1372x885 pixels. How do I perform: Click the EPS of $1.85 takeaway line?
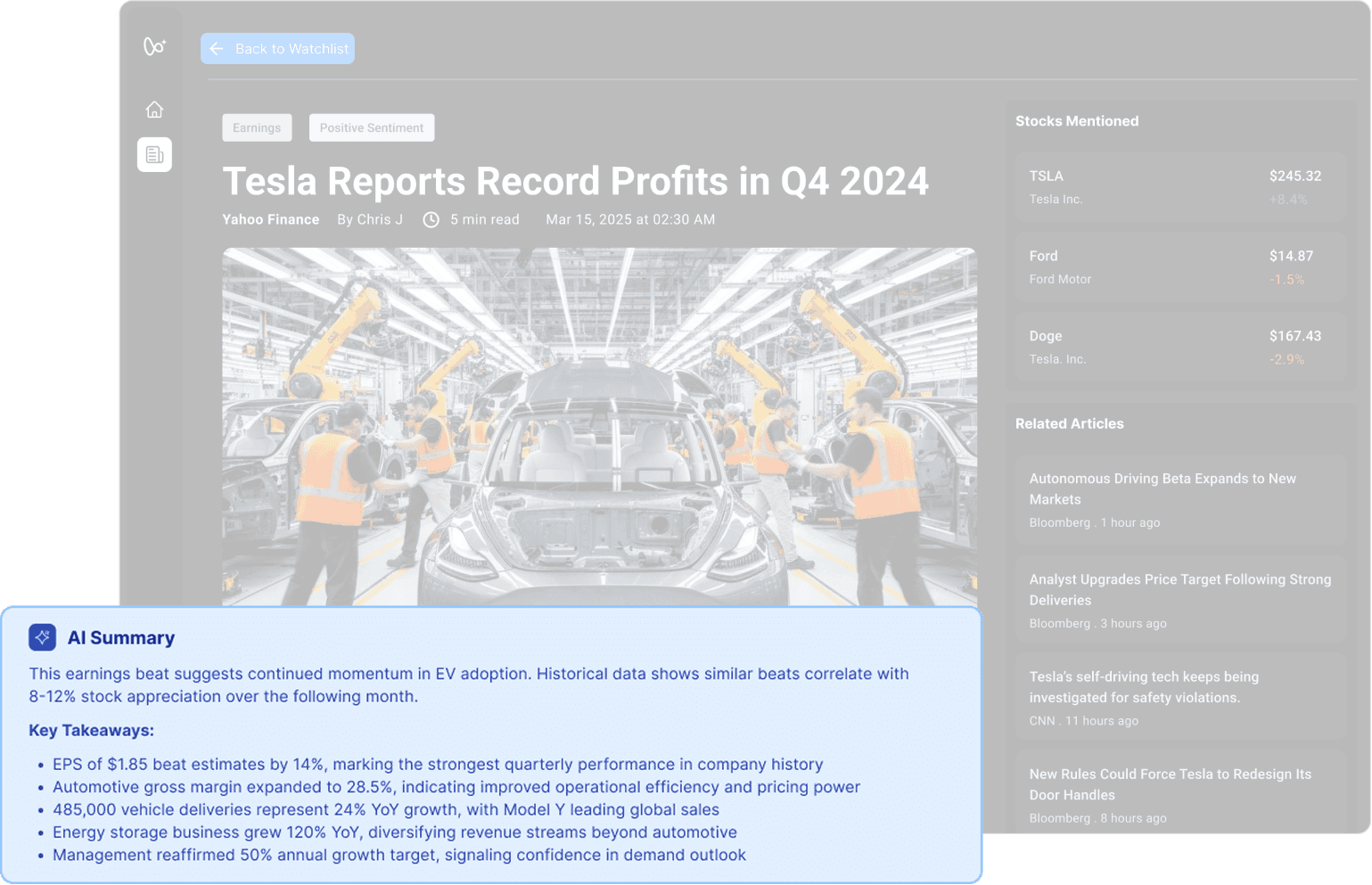coord(438,765)
